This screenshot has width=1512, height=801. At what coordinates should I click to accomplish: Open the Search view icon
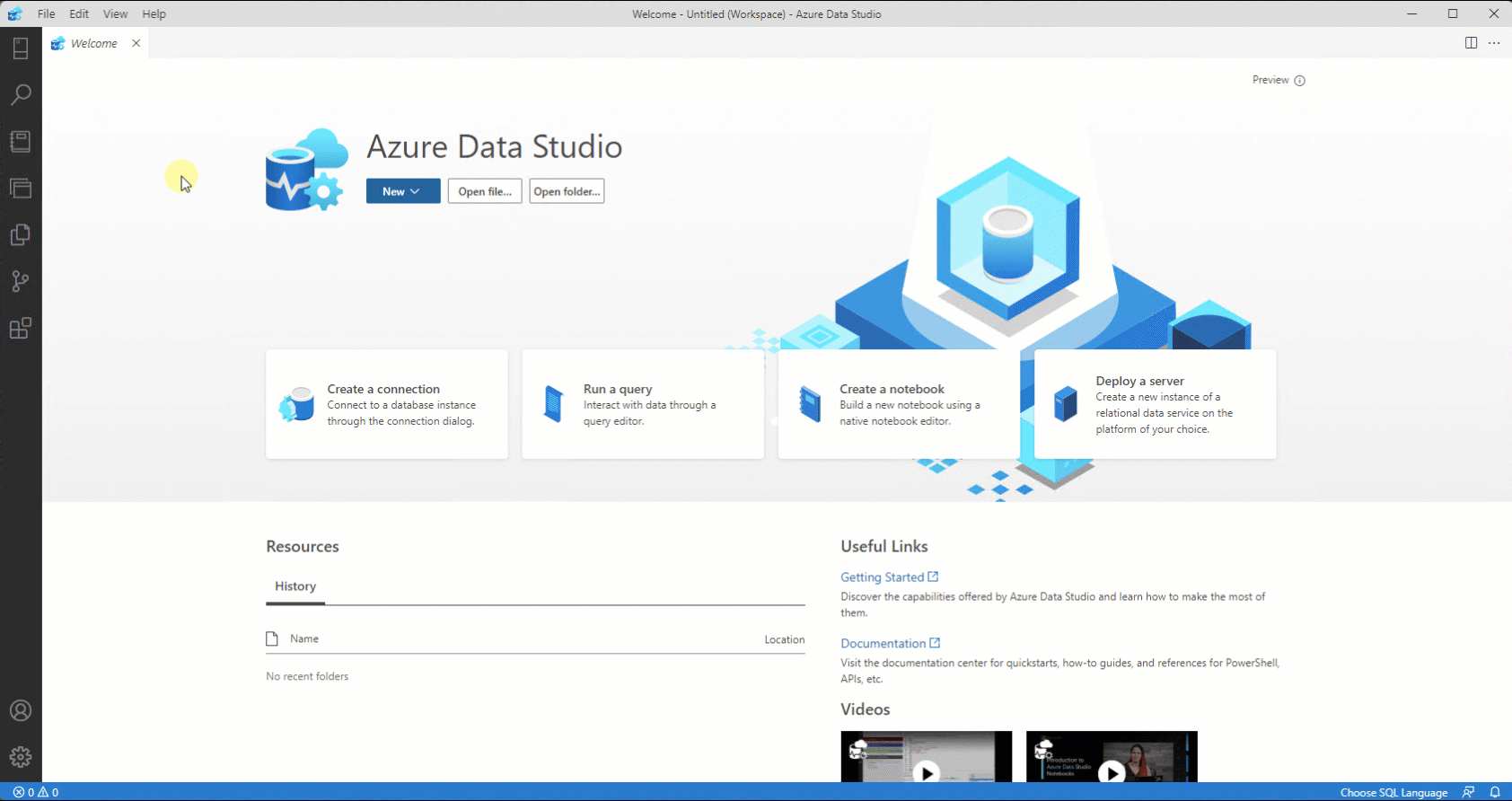(21, 94)
